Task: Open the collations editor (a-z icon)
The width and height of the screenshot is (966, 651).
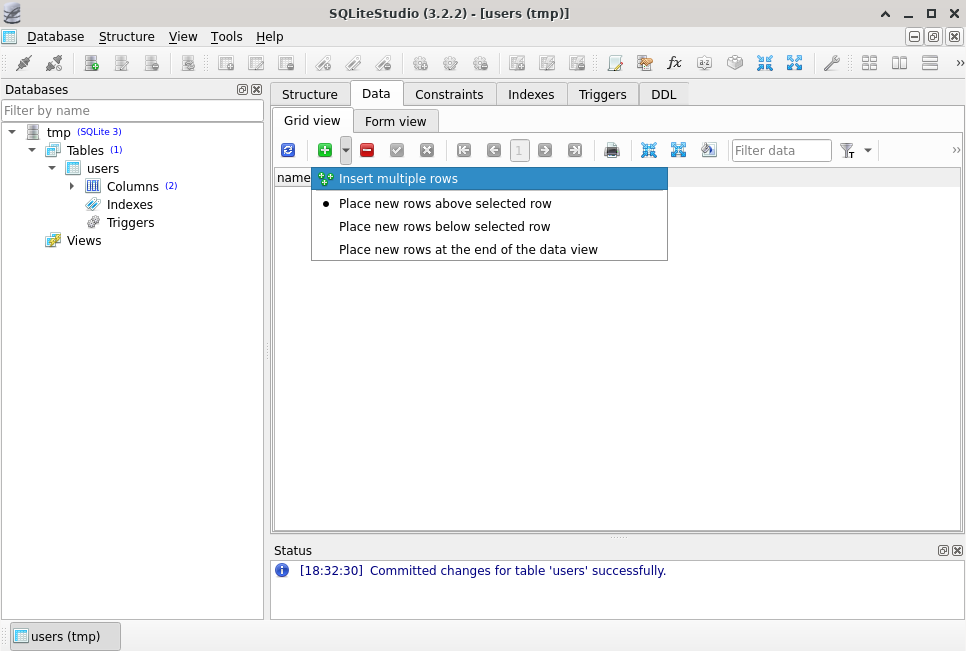Action: (x=704, y=63)
